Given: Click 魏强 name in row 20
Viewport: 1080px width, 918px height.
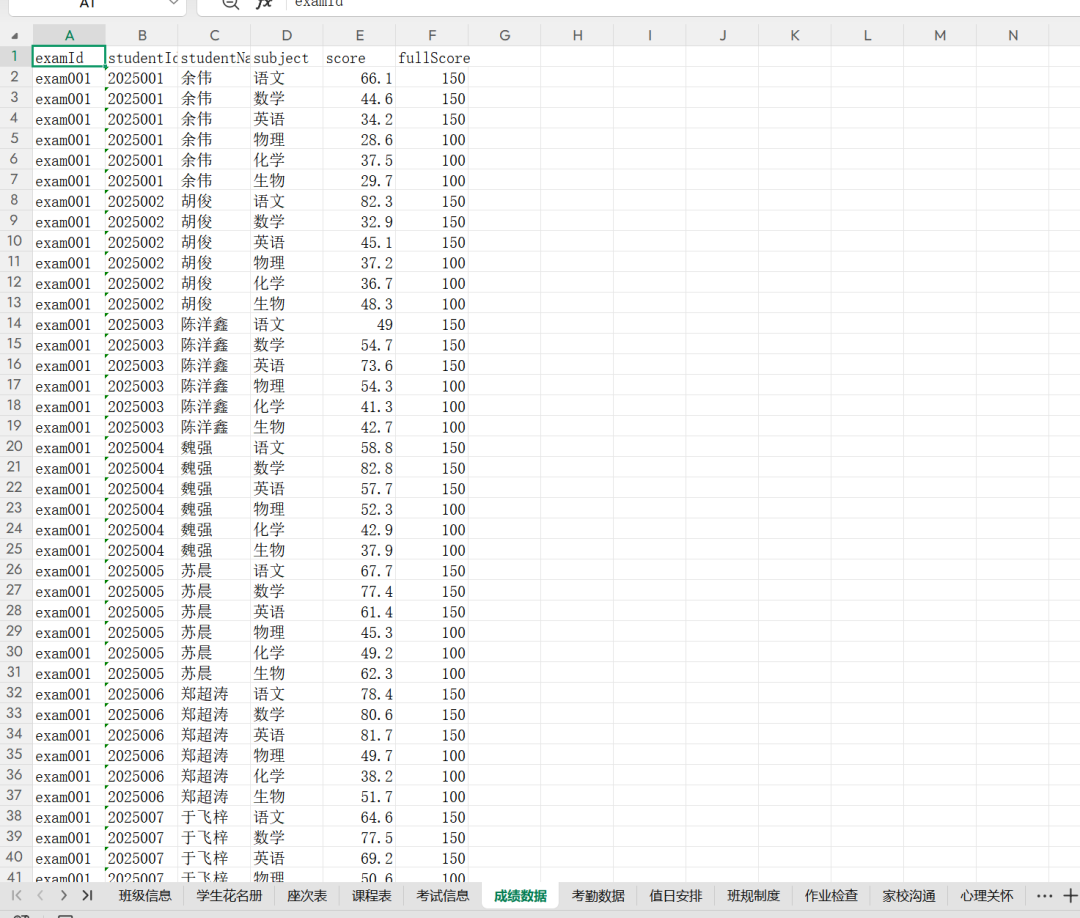Looking at the screenshot, I should (214, 448).
